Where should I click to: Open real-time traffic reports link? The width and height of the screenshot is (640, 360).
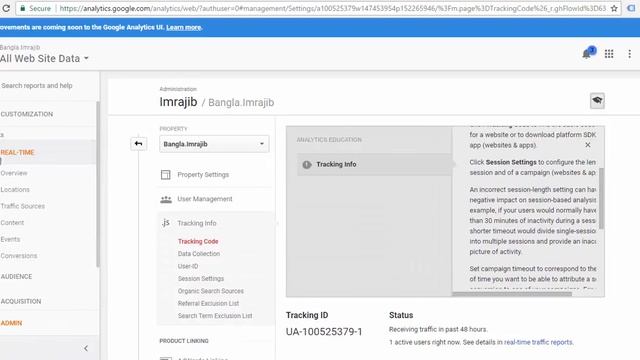[x=538, y=342]
